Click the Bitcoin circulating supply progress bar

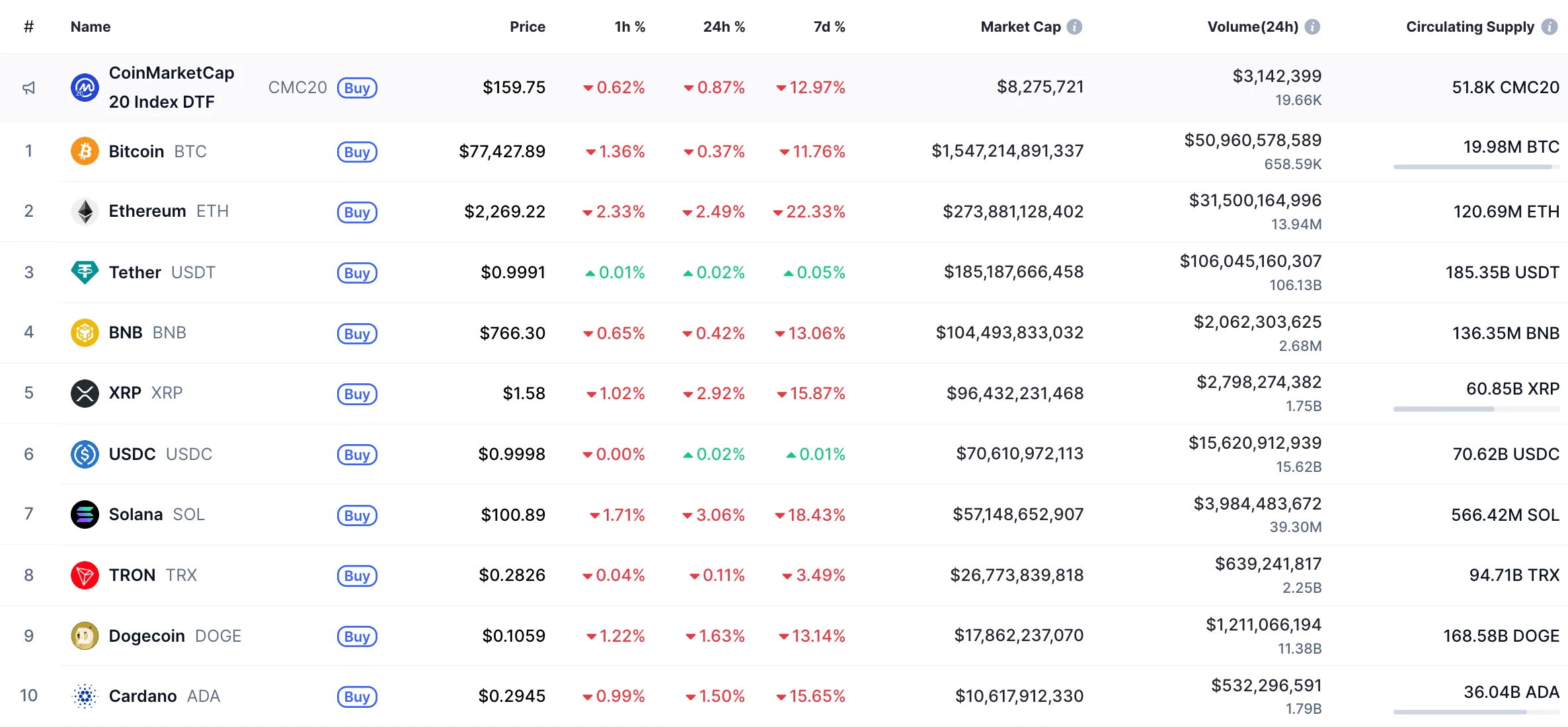point(1475,167)
